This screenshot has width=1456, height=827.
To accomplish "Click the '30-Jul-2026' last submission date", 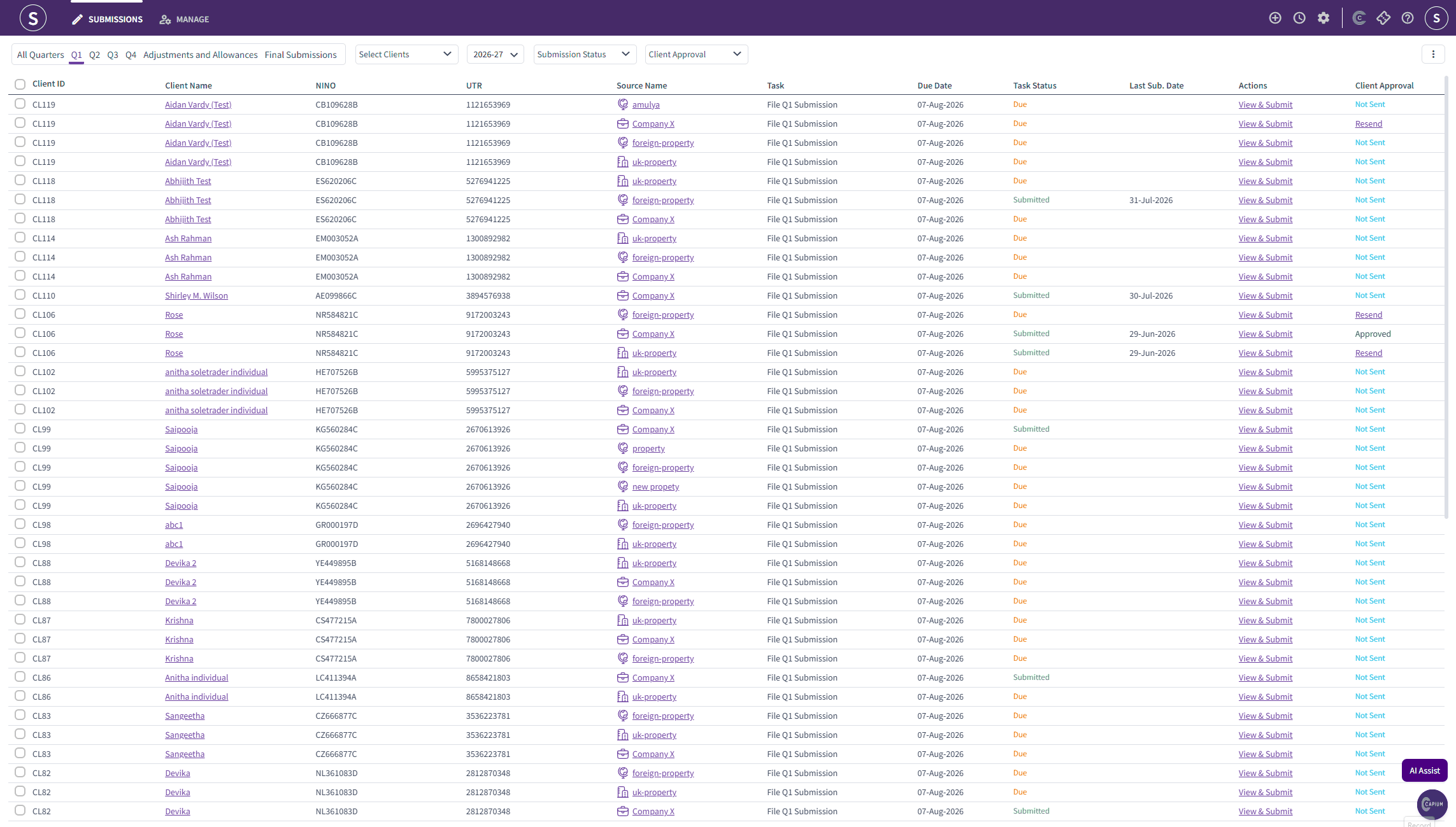I will coord(1150,295).
